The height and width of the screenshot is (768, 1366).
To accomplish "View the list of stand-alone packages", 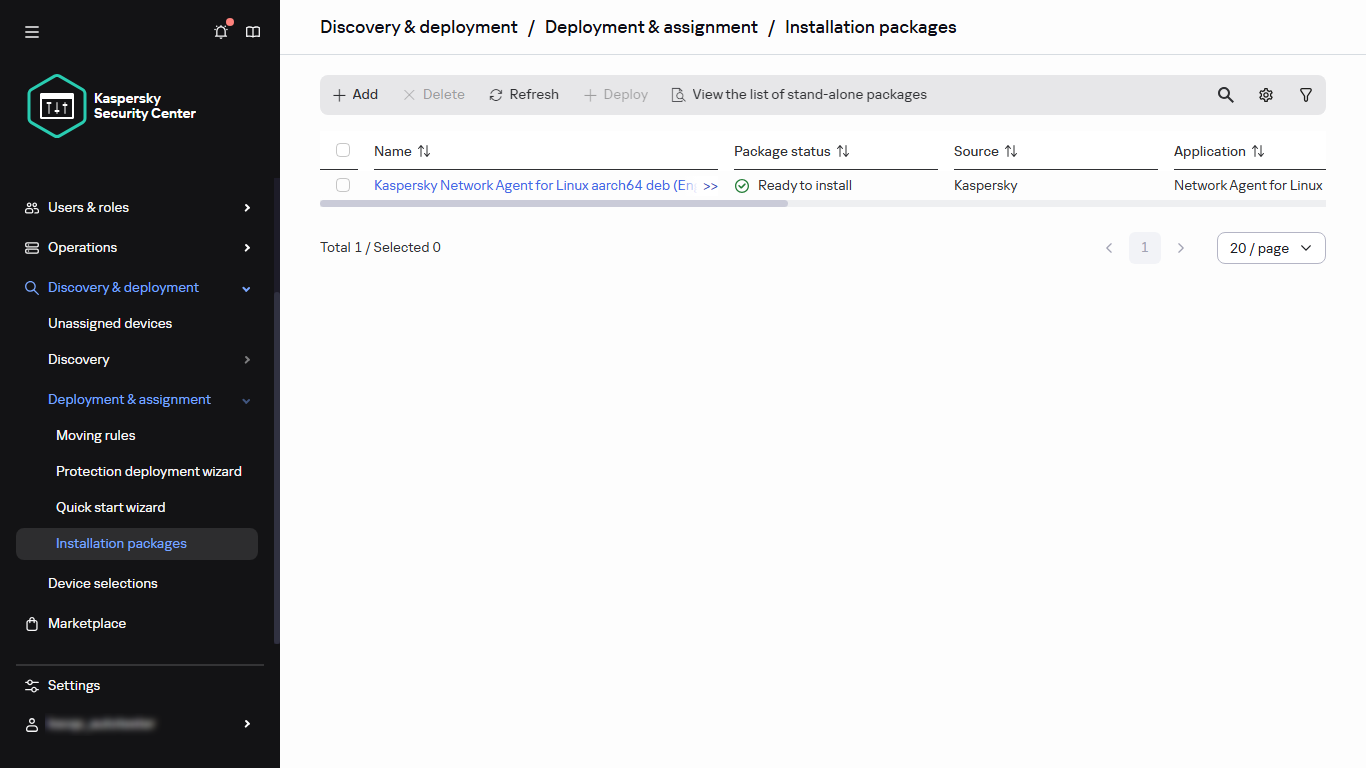I will click(x=798, y=94).
